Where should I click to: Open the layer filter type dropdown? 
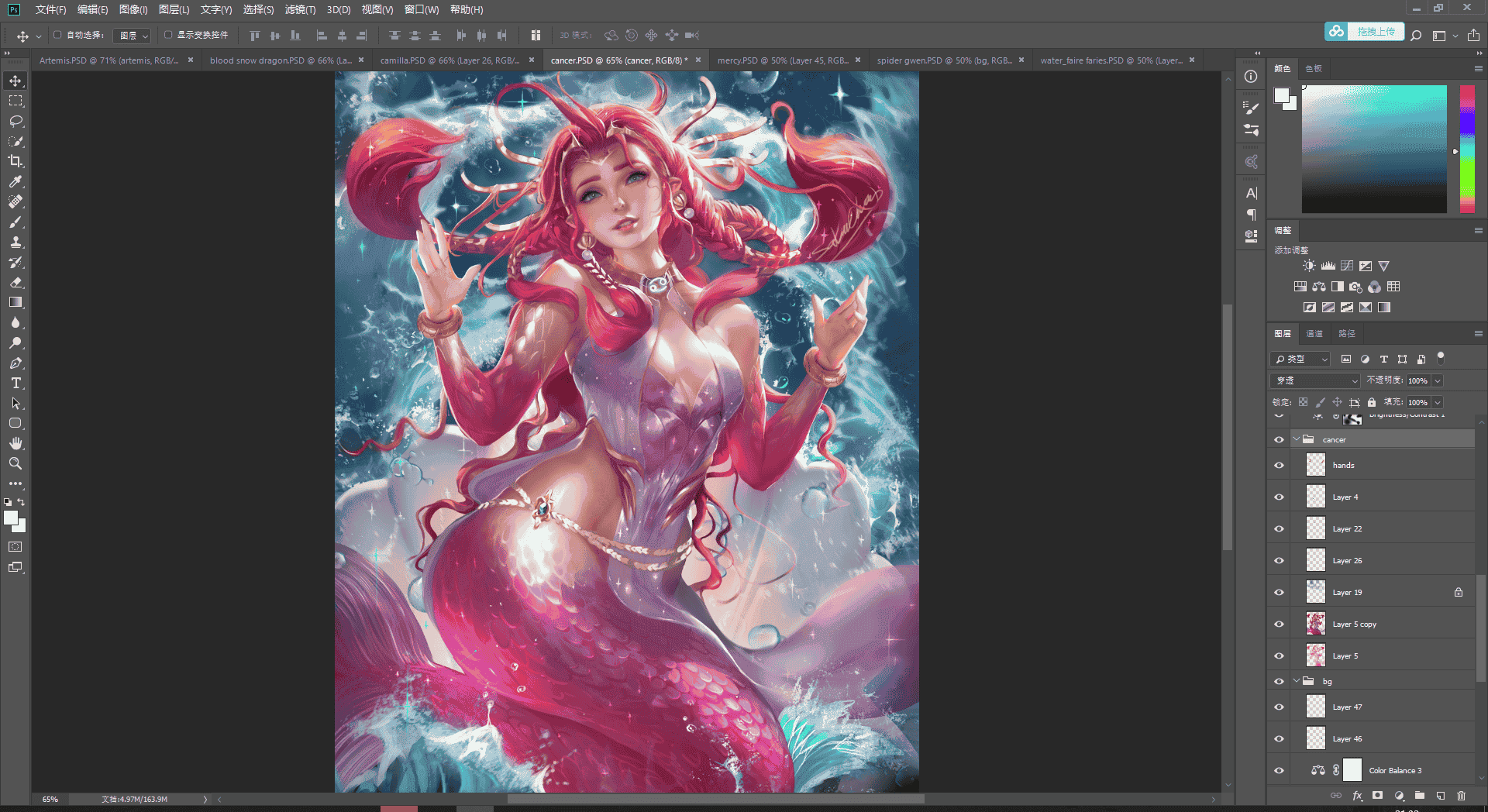tap(1300, 359)
